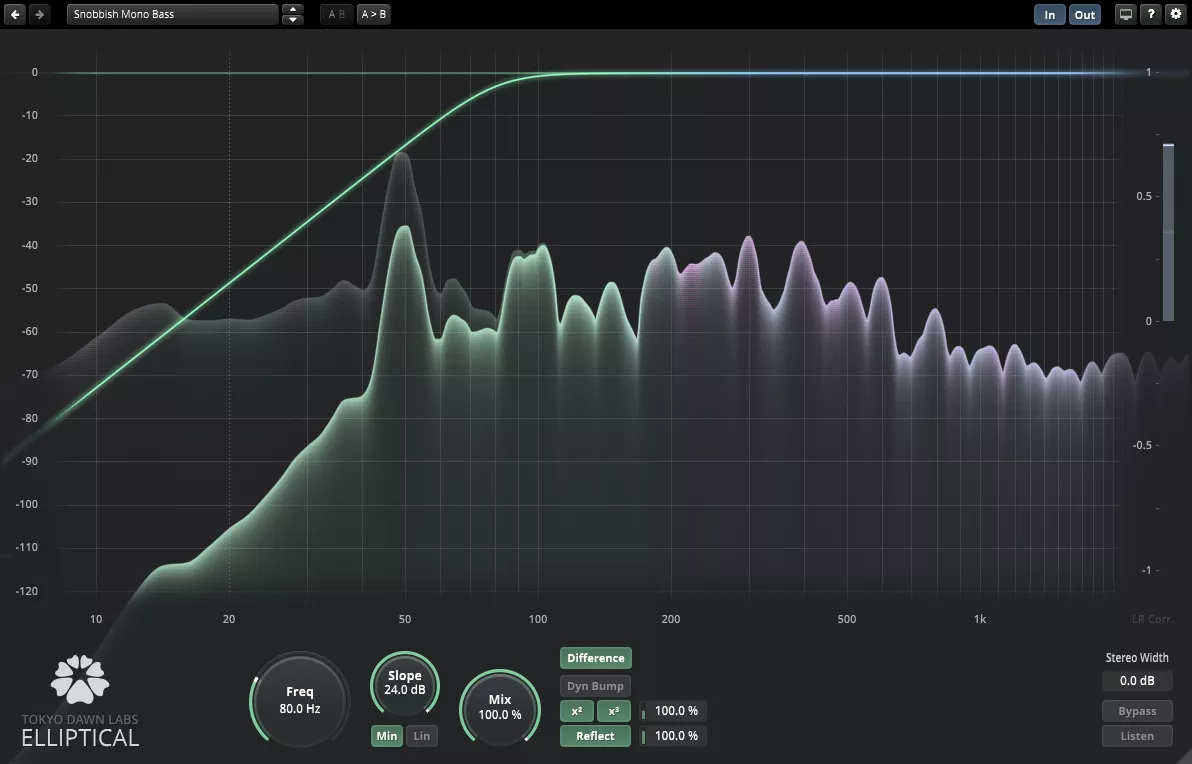Toggle the Difference mode button
1192x764 pixels.
click(x=596, y=658)
